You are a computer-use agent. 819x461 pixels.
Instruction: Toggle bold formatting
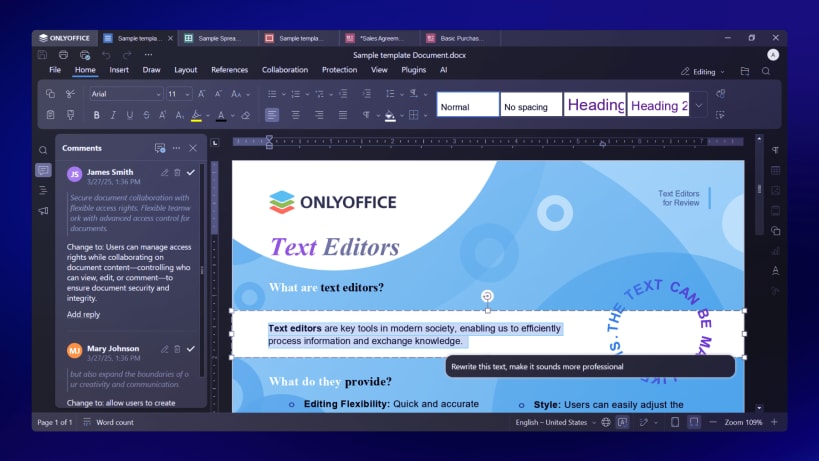click(x=96, y=115)
